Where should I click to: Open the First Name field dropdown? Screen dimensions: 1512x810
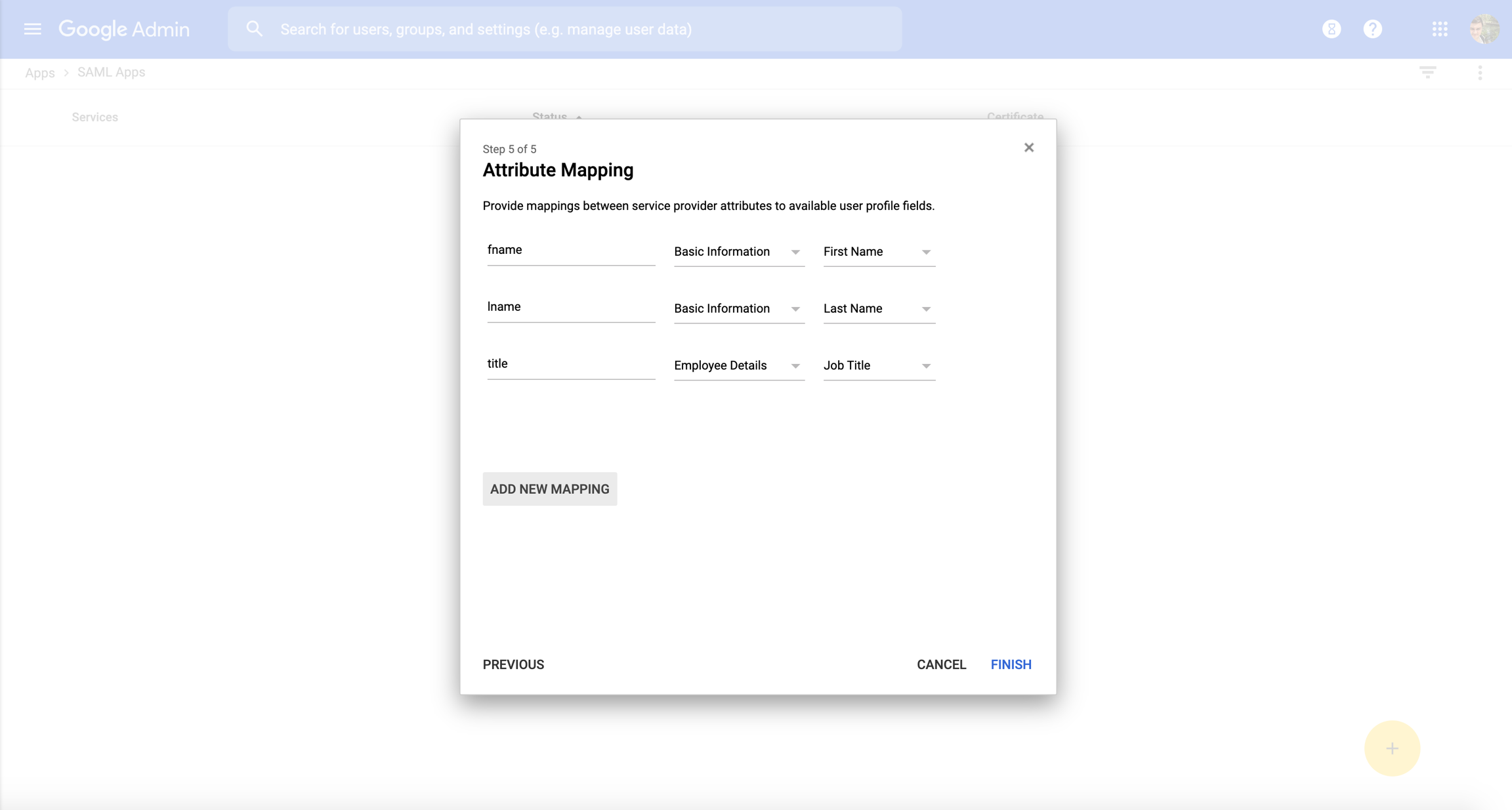pos(878,252)
